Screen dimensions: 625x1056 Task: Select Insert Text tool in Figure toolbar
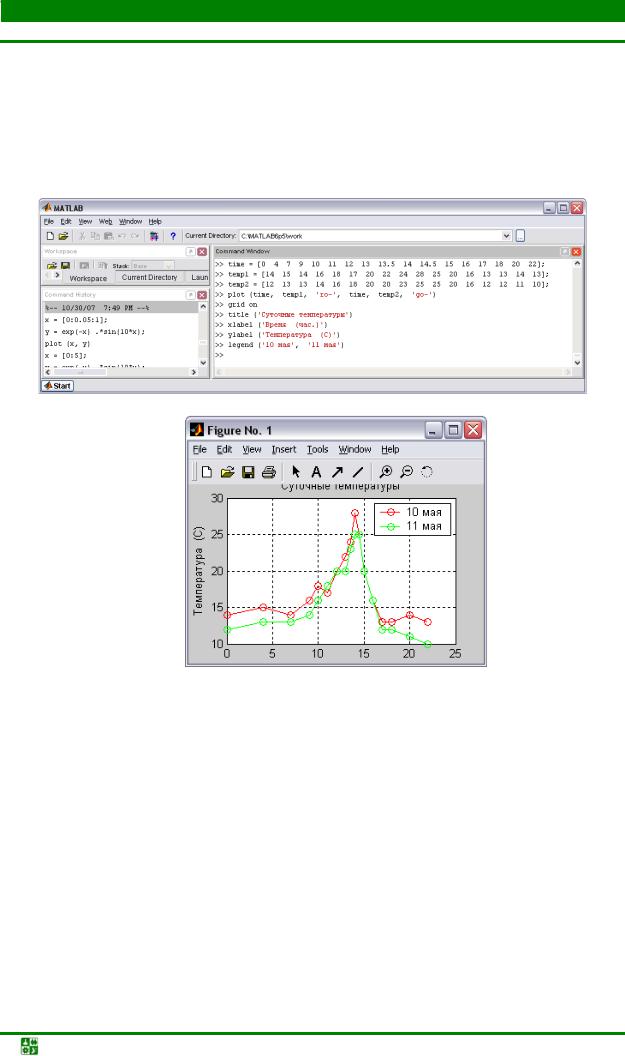[316, 472]
